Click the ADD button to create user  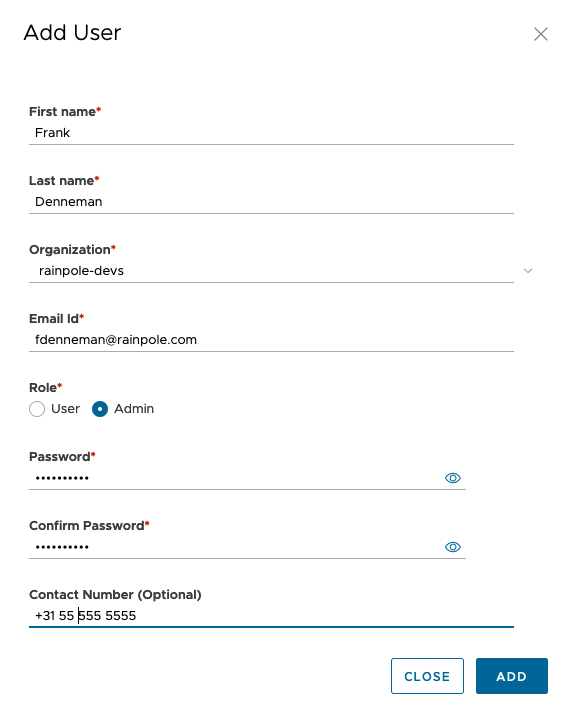[x=512, y=676]
